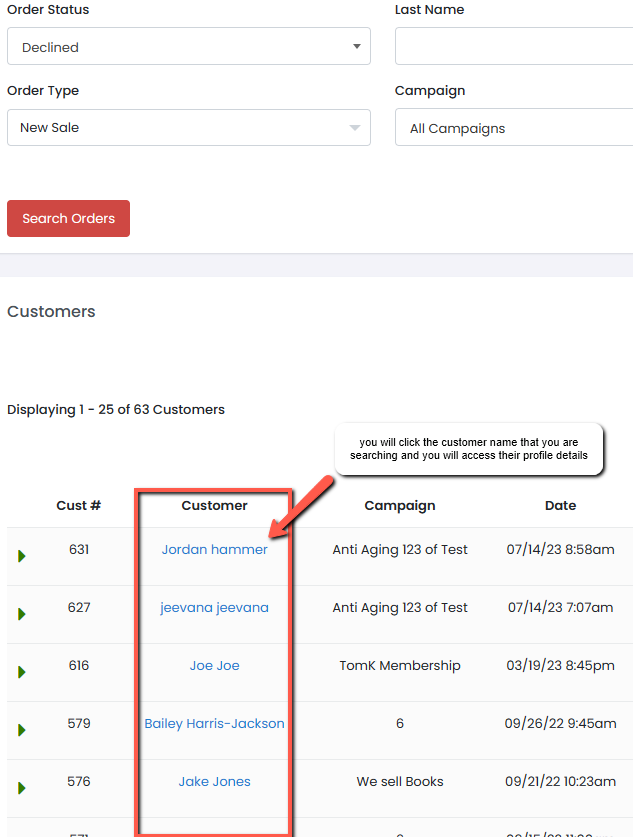Screen dimensions: 633x837
Task: Click the 07/14/23 8:58am date cell
Action: 560,549
